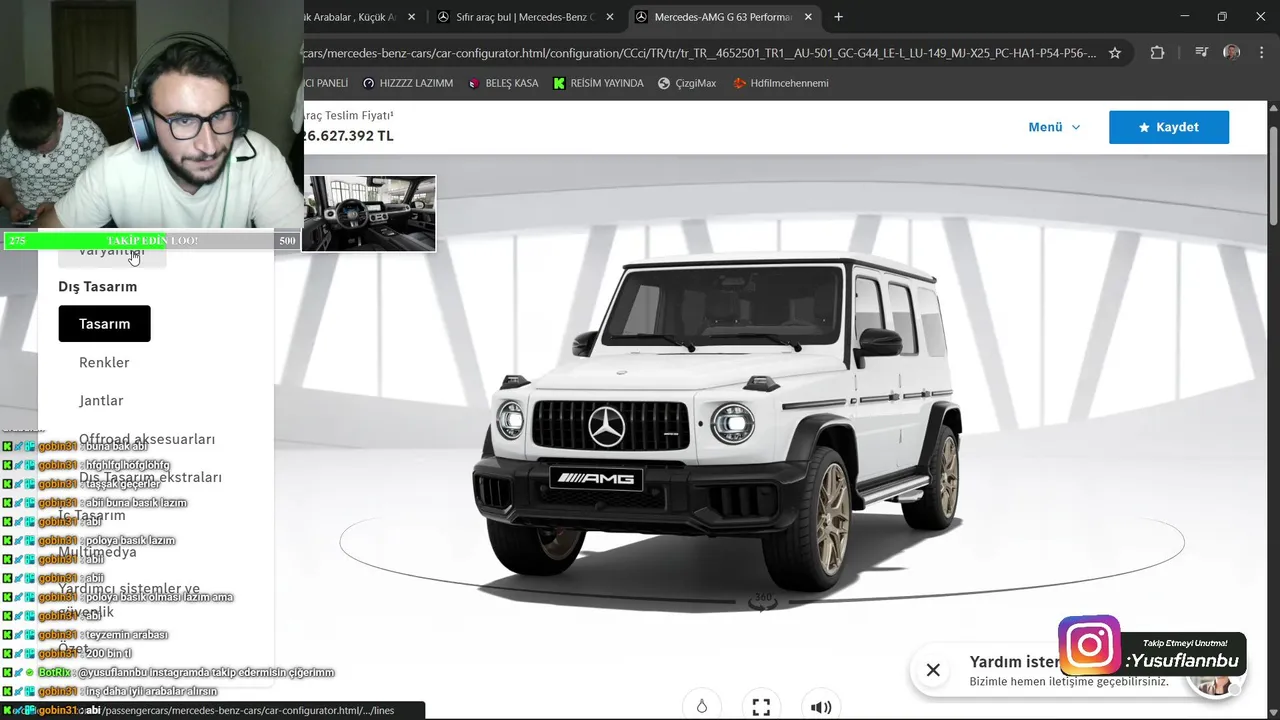
Task: Close the Mercedes-AMG G 63 Performance tab
Action: pyautogui.click(x=810, y=17)
